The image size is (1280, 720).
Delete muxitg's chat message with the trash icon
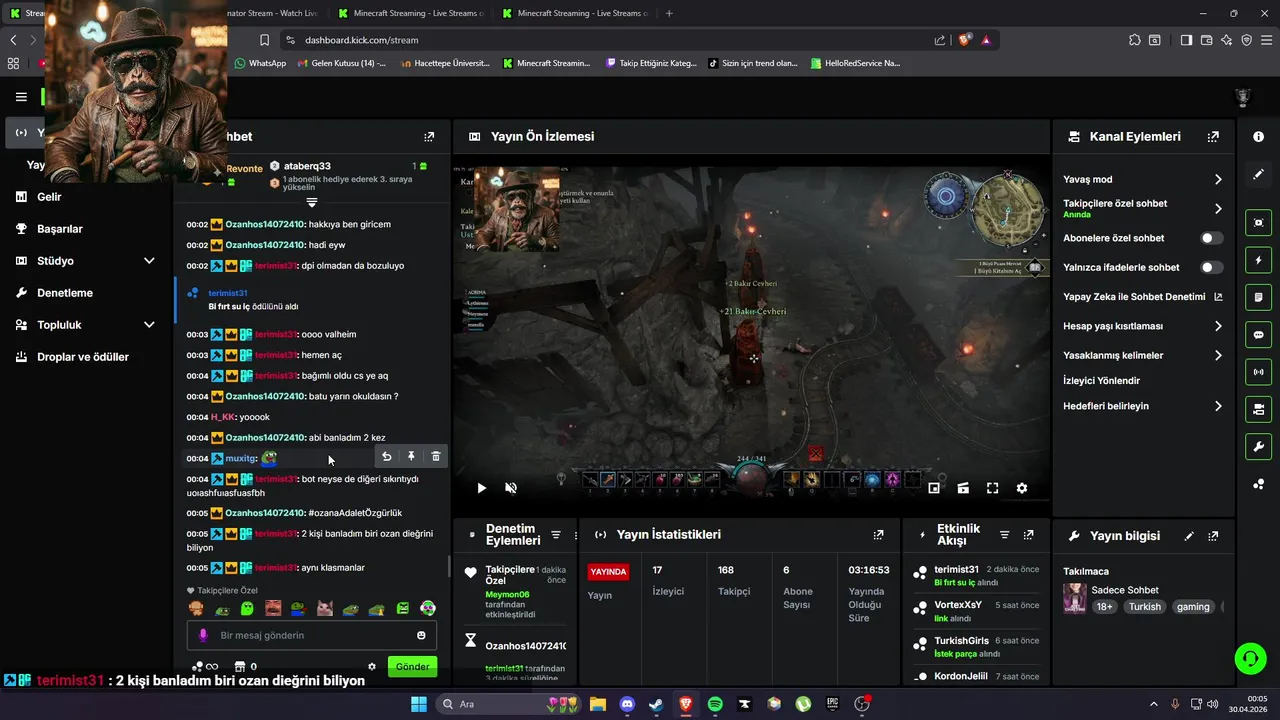[x=436, y=456]
